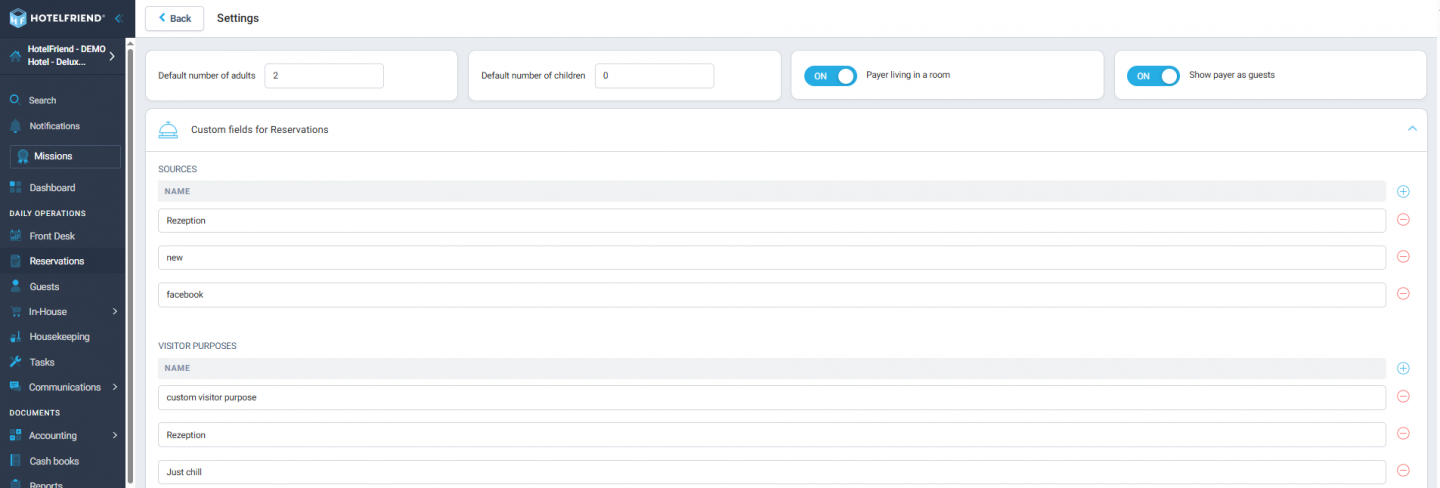Expand the Accounting submenu arrow
Viewport: 1440px width, 488px height.
(x=115, y=435)
